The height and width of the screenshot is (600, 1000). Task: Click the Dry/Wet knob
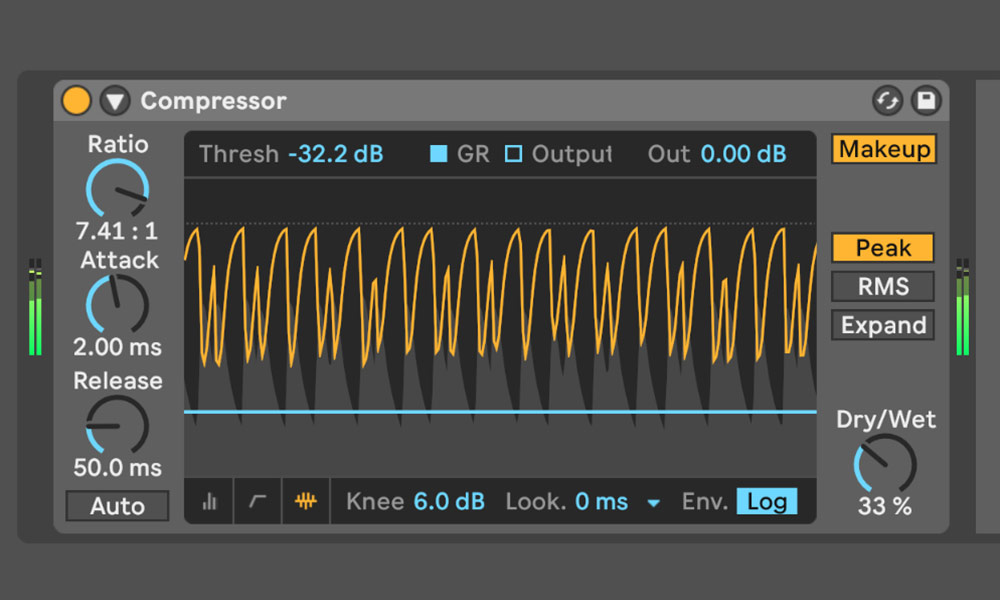(x=884, y=465)
